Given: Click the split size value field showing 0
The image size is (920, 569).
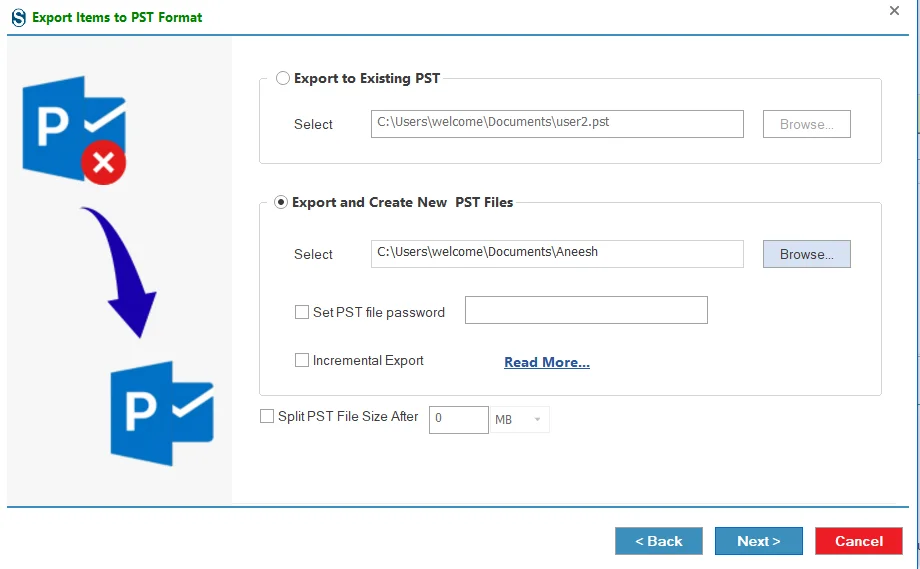Looking at the screenshot, I should point(459,420).
